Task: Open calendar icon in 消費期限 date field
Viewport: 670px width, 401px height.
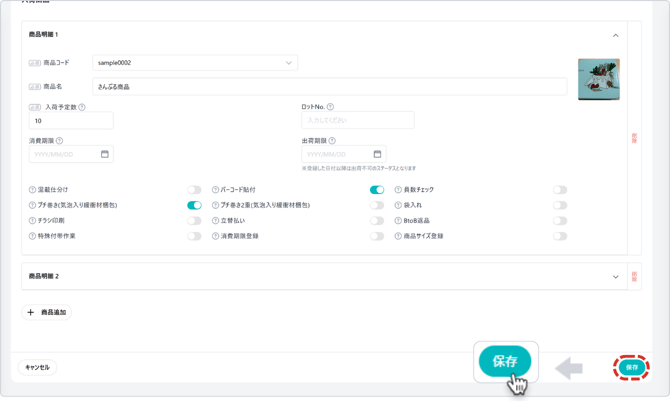Action: coord(105,154)
